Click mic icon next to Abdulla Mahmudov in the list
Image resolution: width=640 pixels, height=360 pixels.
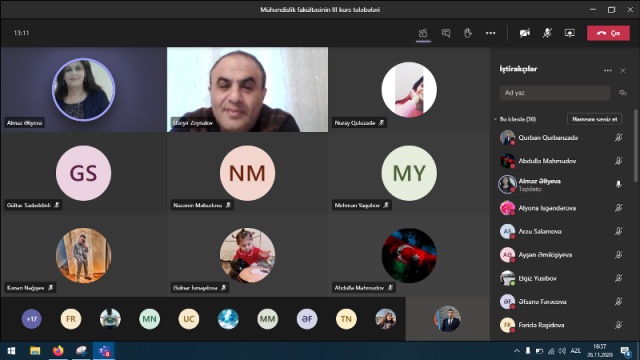click(618, 161)
